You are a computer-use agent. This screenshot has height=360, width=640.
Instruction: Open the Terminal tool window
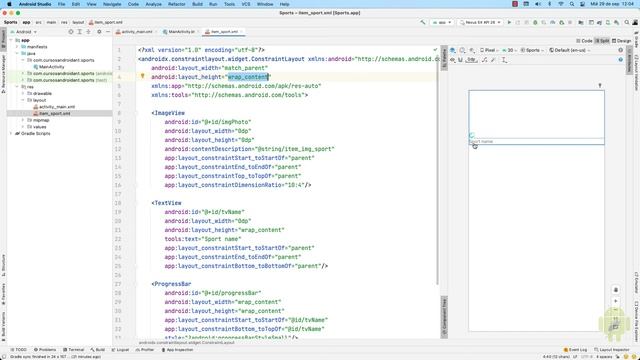[x=73, y=350]
